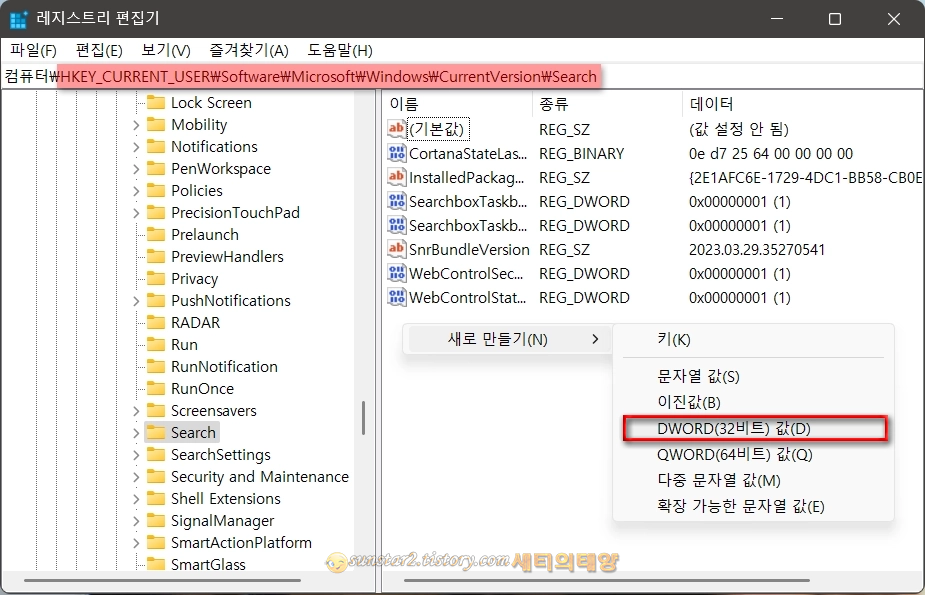Click the WebControlStat DWORD value icon

[x=394, y=297]
